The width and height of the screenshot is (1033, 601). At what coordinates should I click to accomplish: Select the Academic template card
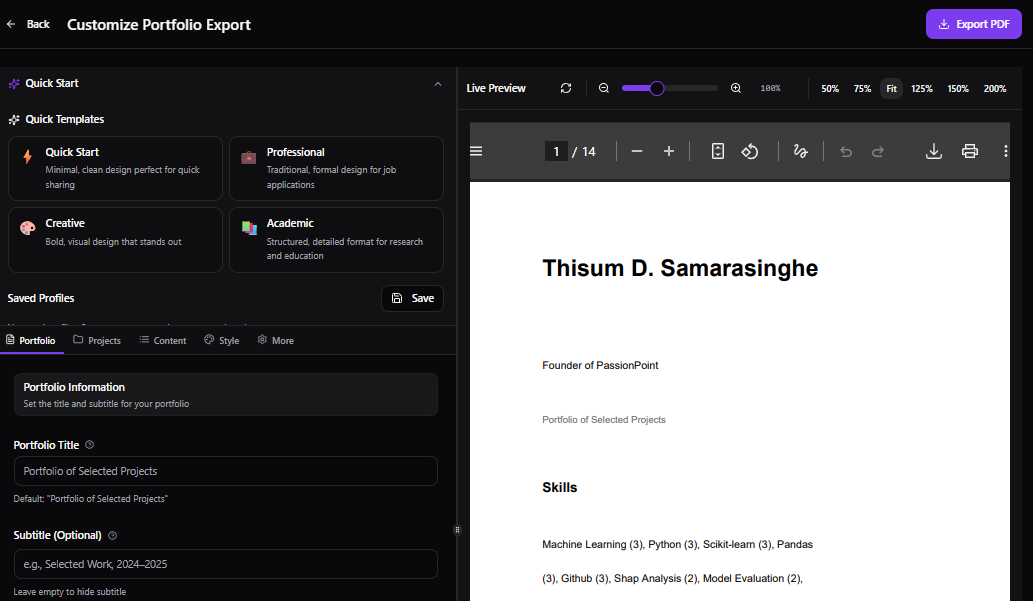[x=336, y=240]
